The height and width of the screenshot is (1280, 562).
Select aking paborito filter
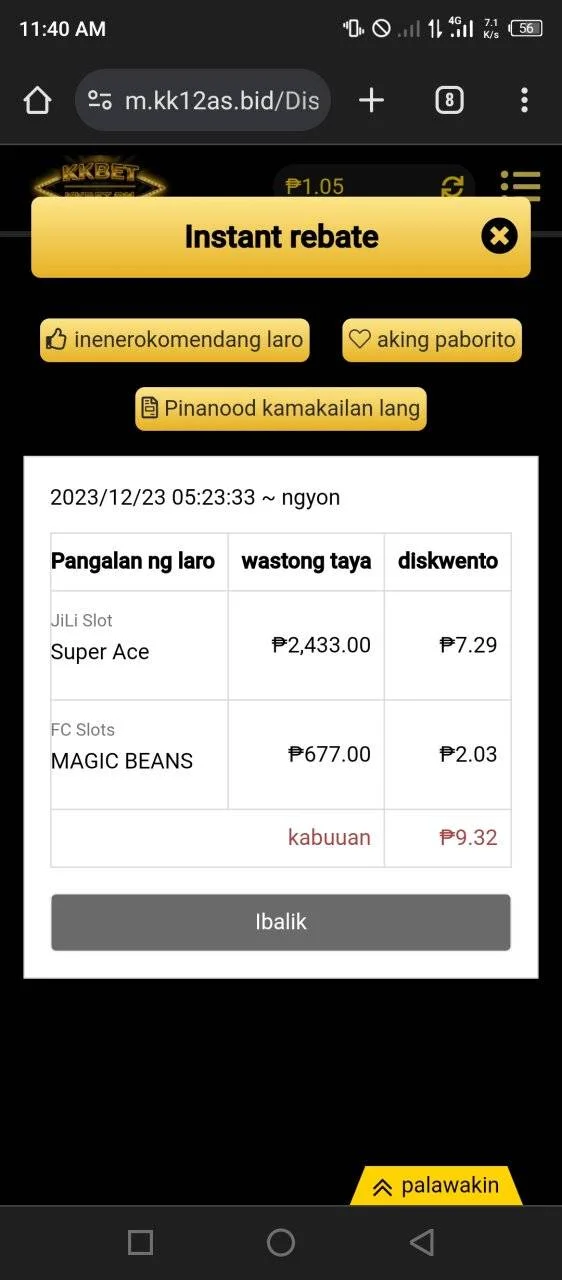[x=432, y=340]
